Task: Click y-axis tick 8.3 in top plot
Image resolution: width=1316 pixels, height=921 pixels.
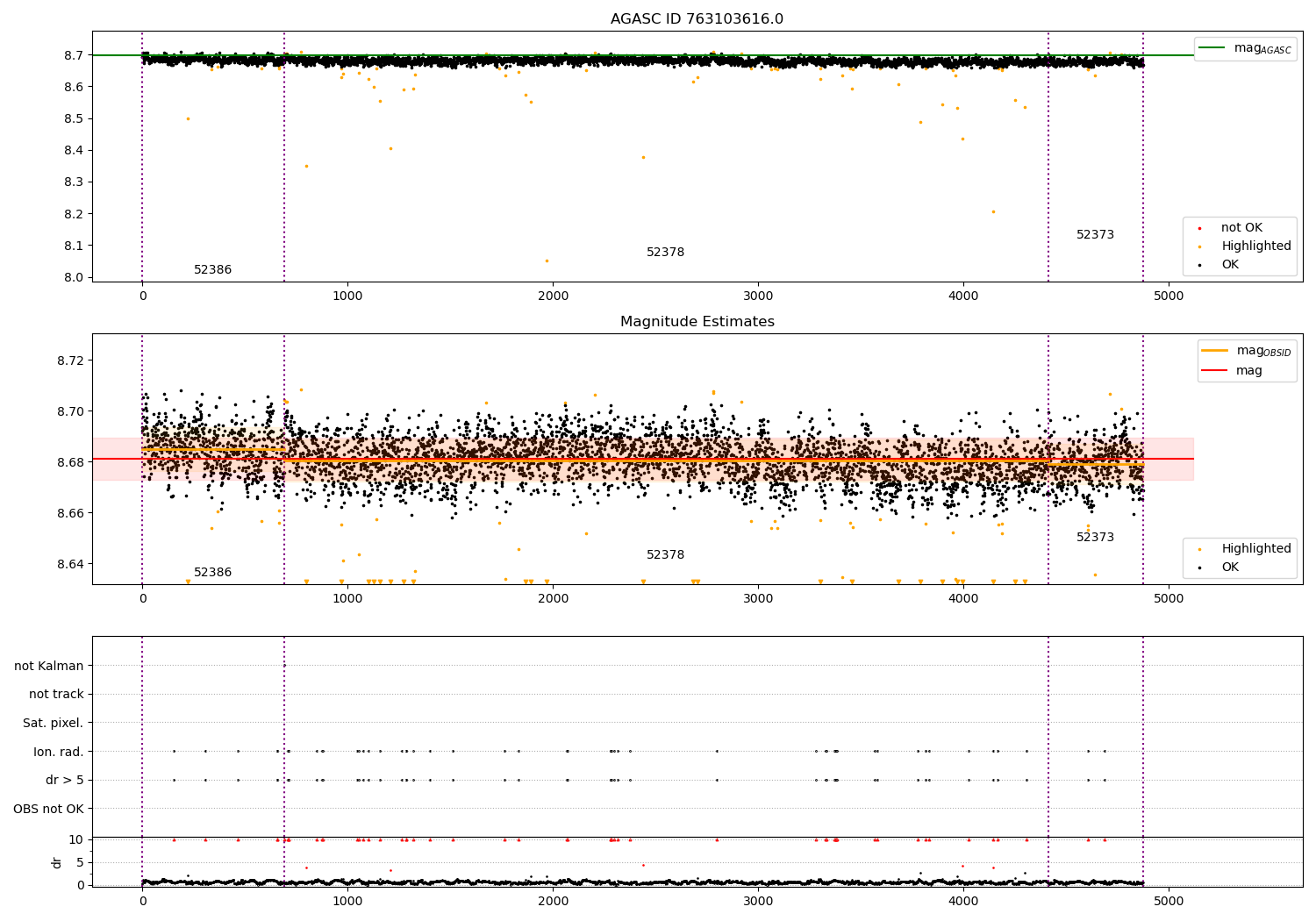Action: click(75, 182)
